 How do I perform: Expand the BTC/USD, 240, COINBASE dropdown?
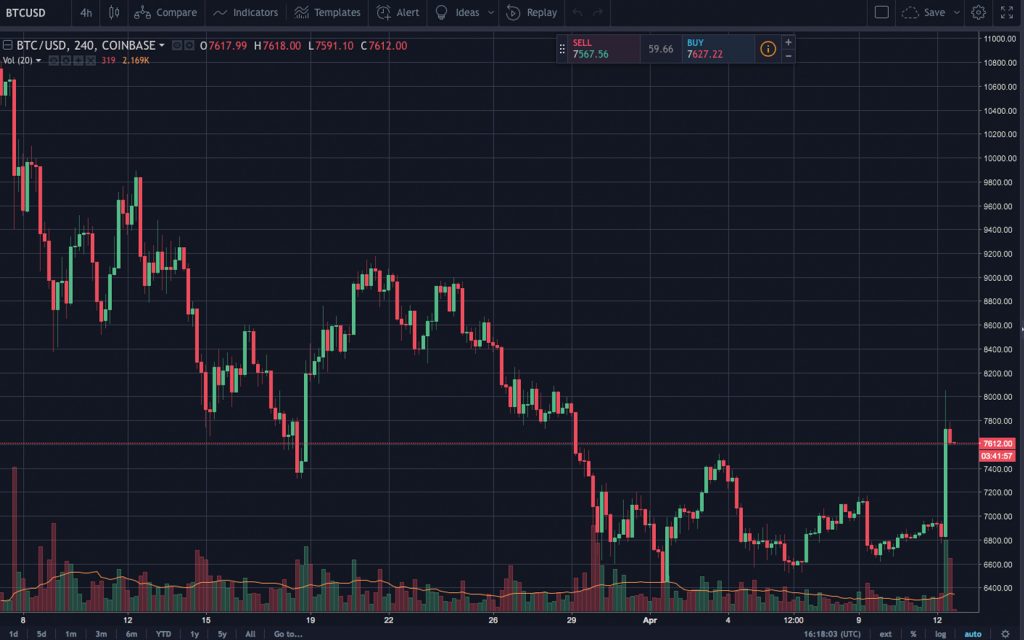tap(160, 45)
